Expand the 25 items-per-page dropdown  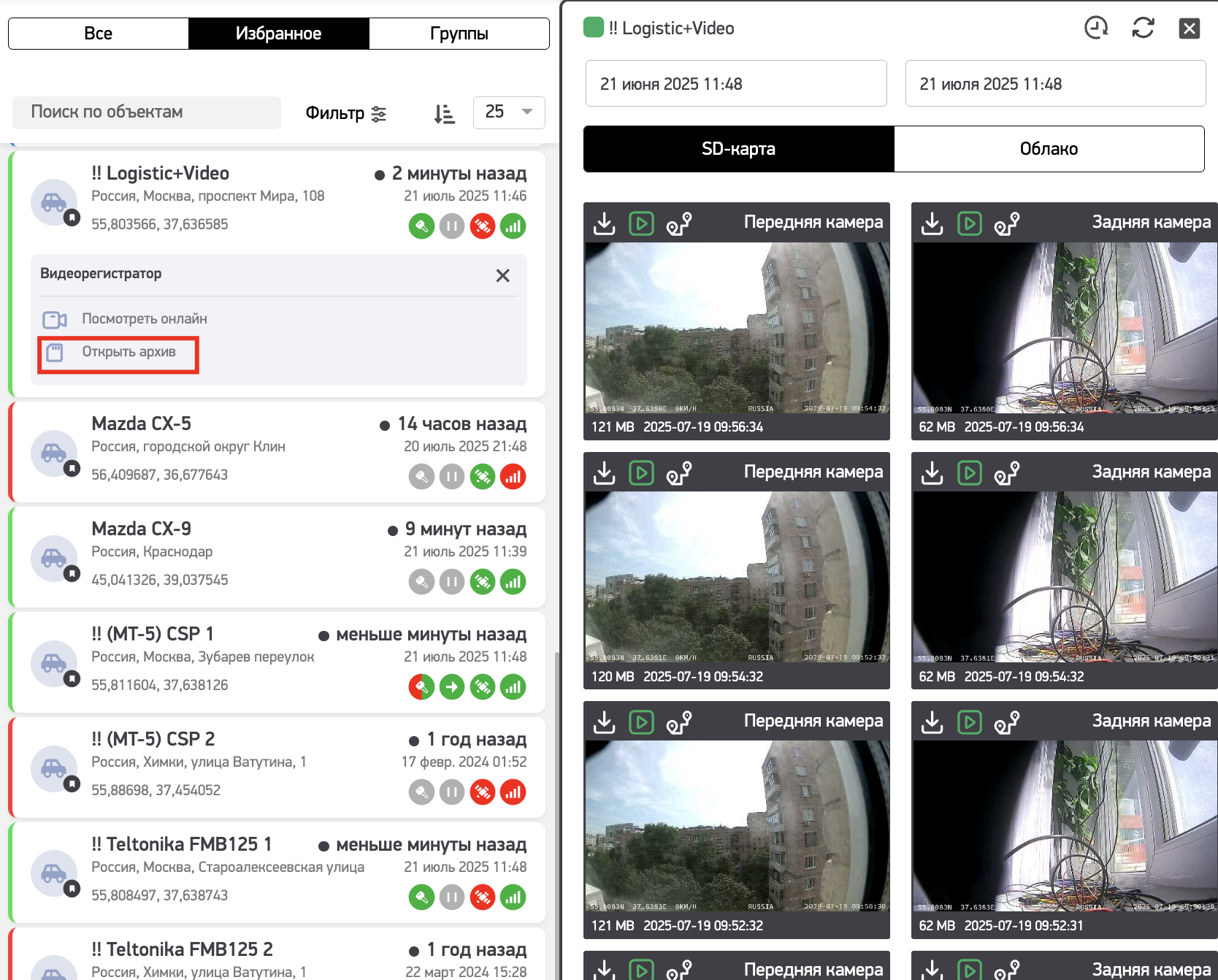click(x=509, y=112)
